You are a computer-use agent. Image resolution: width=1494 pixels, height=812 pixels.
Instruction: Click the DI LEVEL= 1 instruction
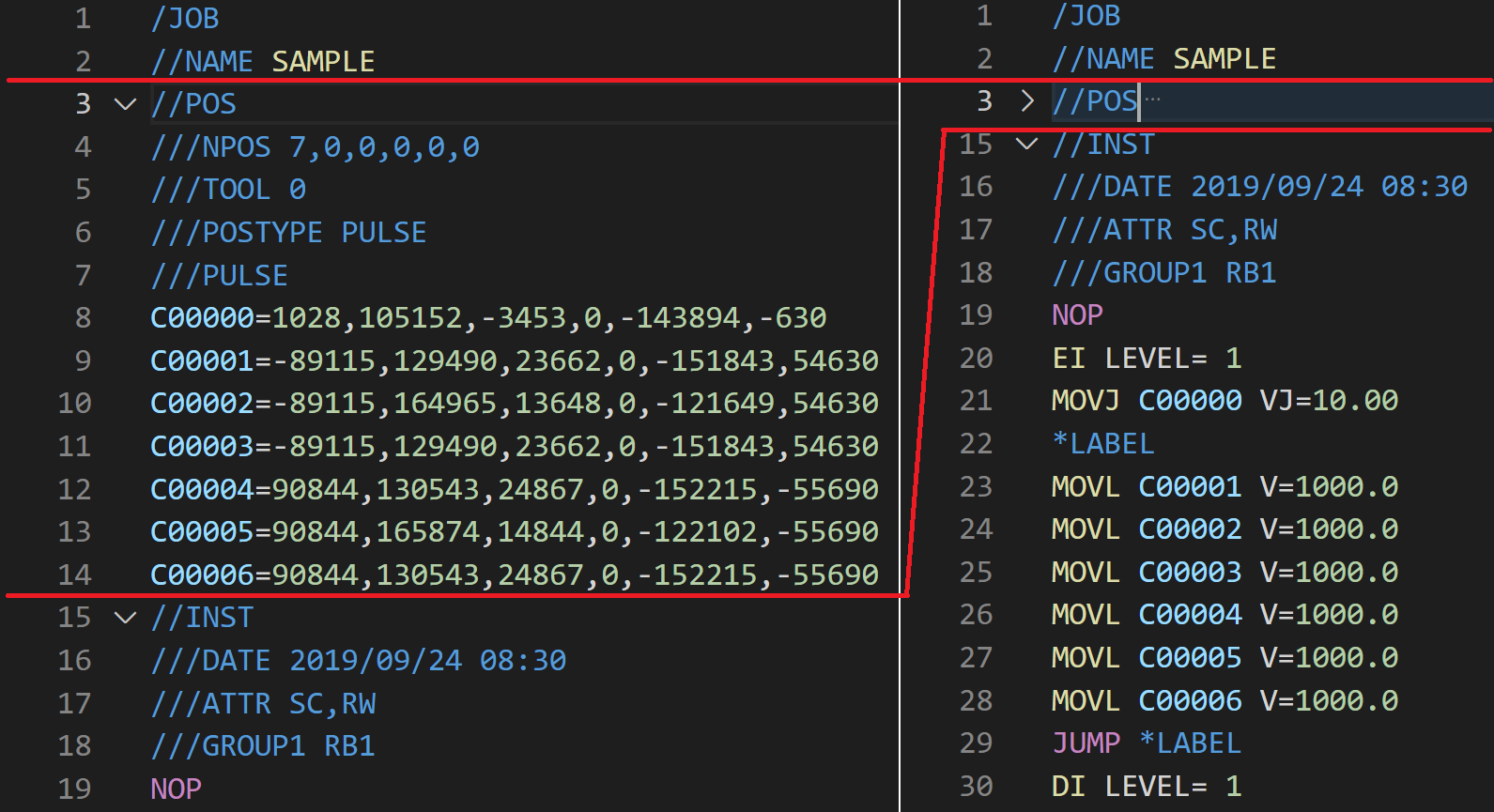click(1147, 787)
